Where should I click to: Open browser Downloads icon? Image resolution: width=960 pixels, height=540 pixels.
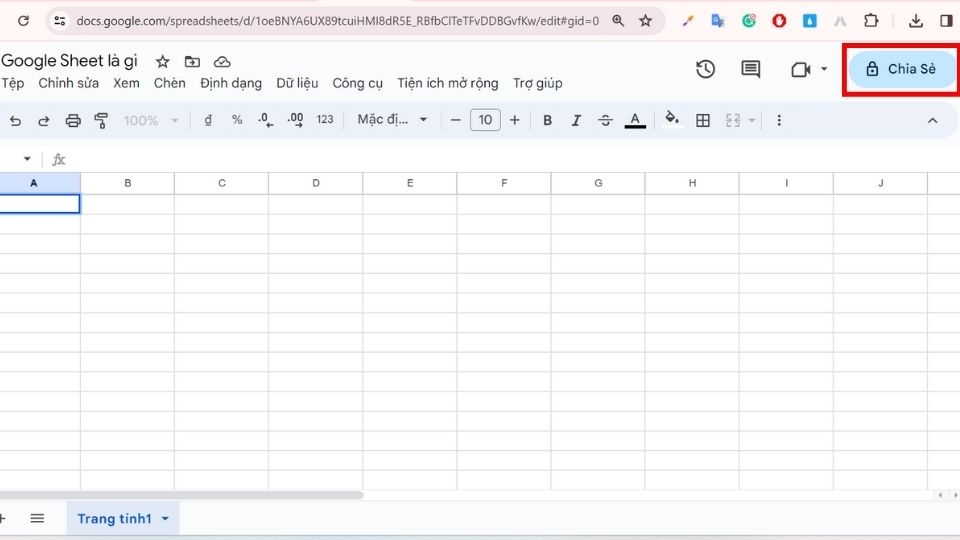coord(916,21)
